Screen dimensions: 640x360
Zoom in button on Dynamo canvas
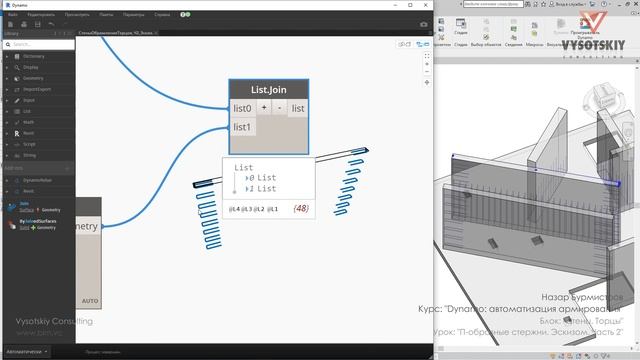pos(427,64)
